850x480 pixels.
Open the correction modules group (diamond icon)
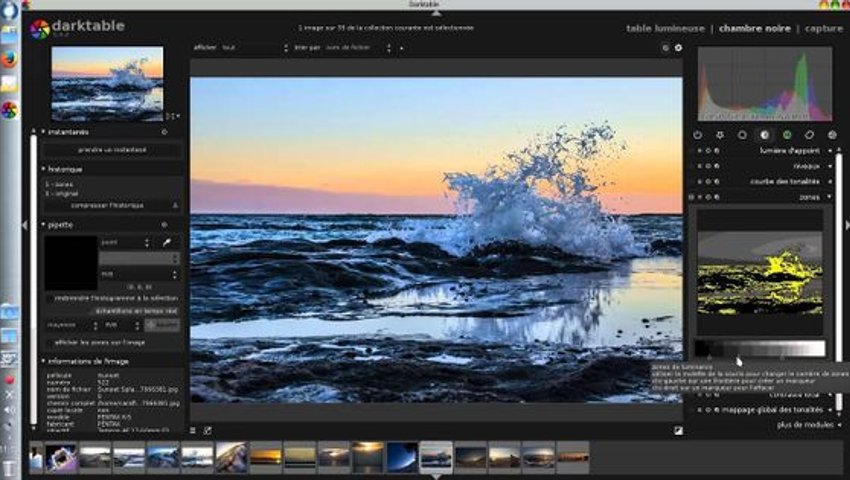(x=809, y=135)
